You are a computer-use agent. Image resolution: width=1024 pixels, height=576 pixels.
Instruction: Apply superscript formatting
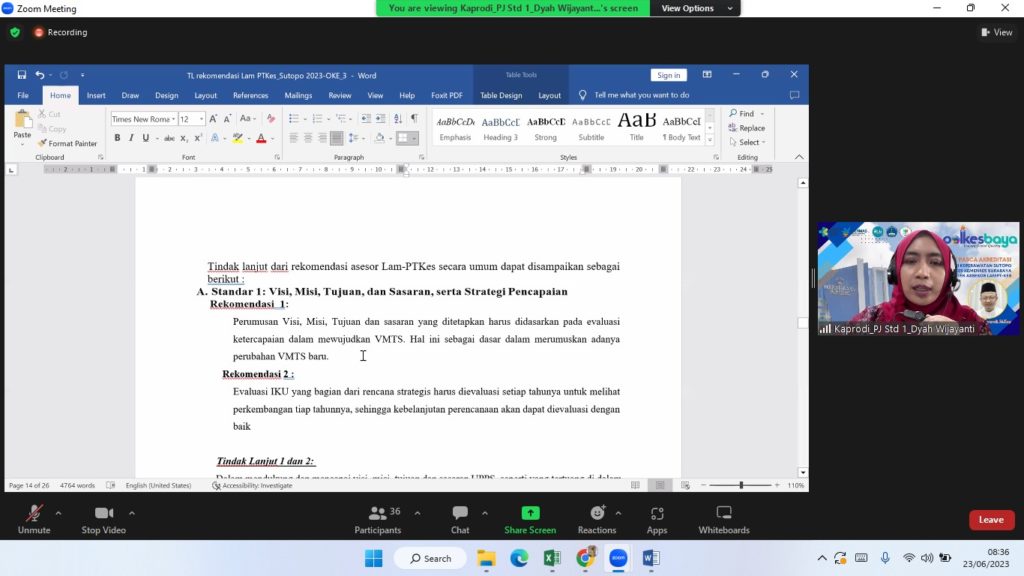point(197,138)
